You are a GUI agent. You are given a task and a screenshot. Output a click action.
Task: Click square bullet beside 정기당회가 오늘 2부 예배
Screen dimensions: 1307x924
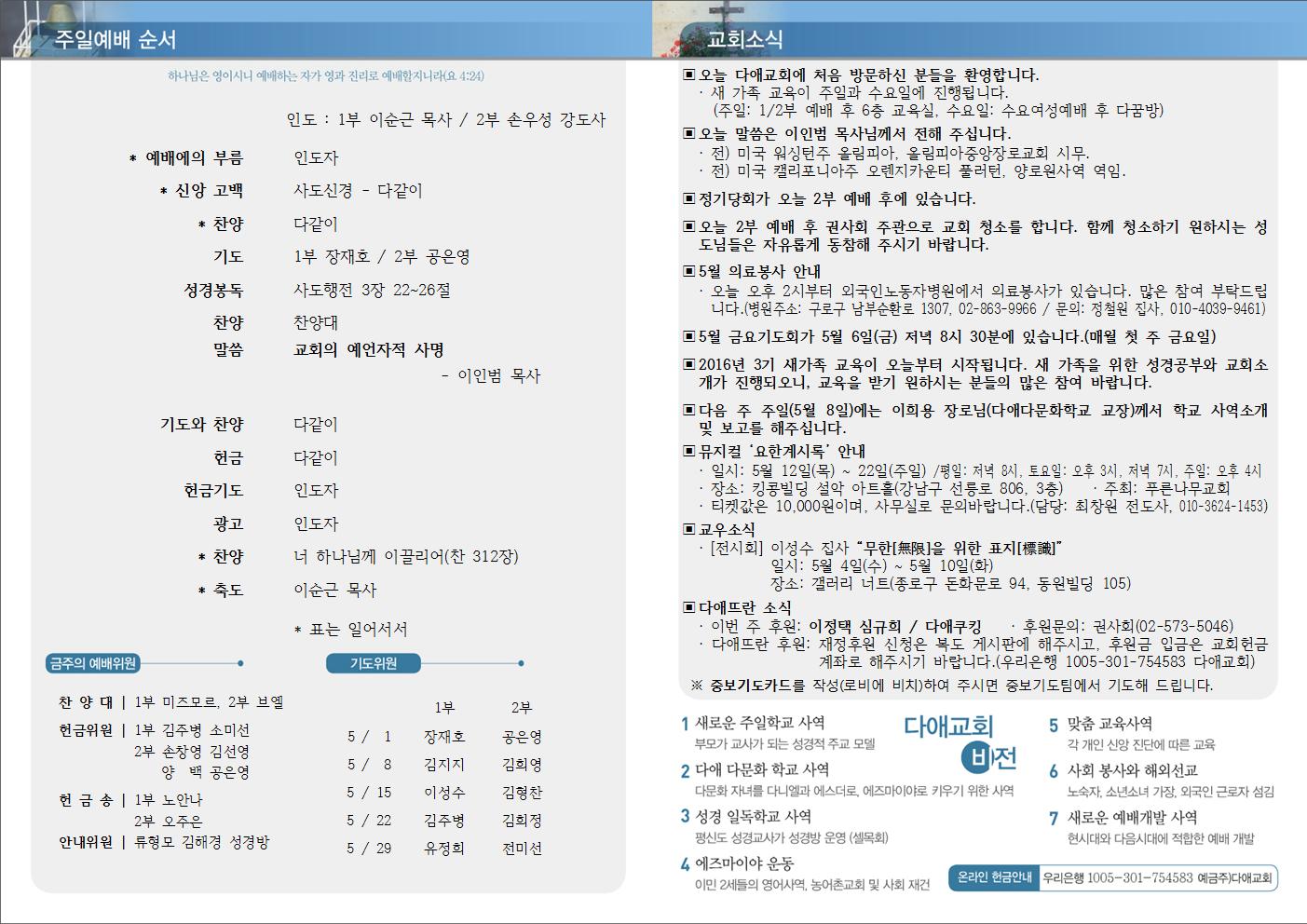coord(689,198)
